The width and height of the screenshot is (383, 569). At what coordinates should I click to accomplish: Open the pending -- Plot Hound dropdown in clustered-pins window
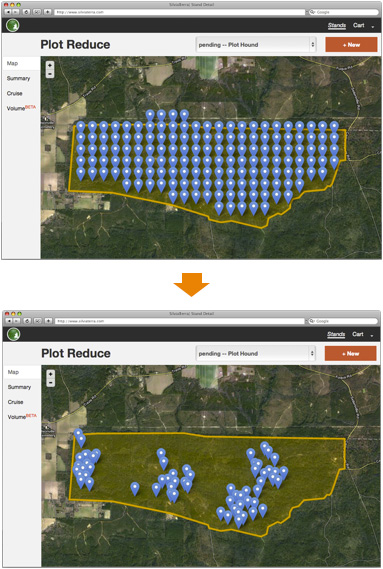[x=256, y=354]
